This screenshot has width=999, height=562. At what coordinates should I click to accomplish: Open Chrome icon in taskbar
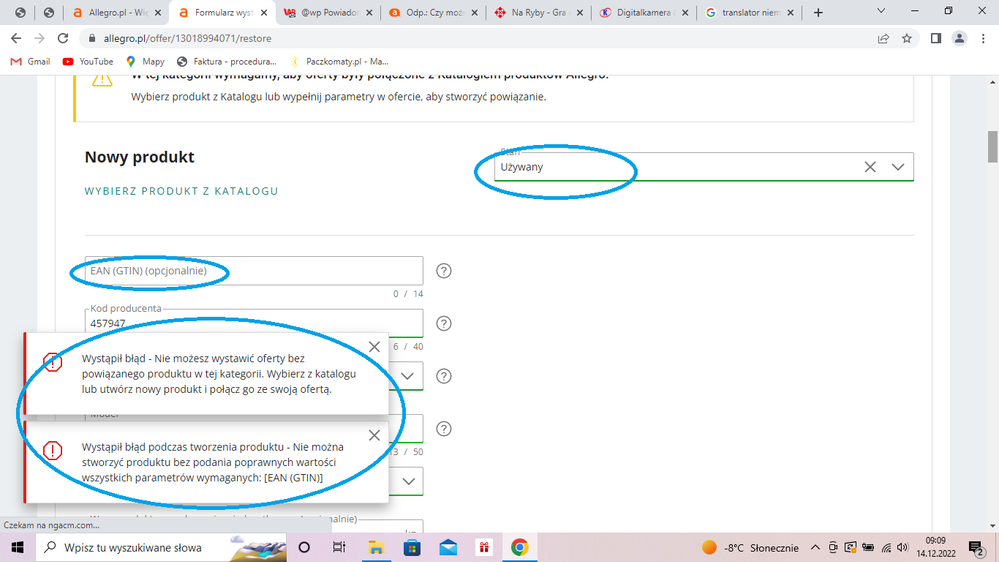pos(519,547)
